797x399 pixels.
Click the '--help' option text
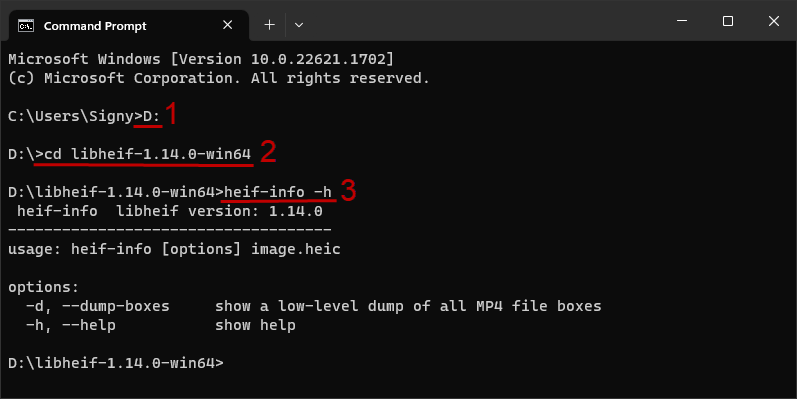click(89, 325)
